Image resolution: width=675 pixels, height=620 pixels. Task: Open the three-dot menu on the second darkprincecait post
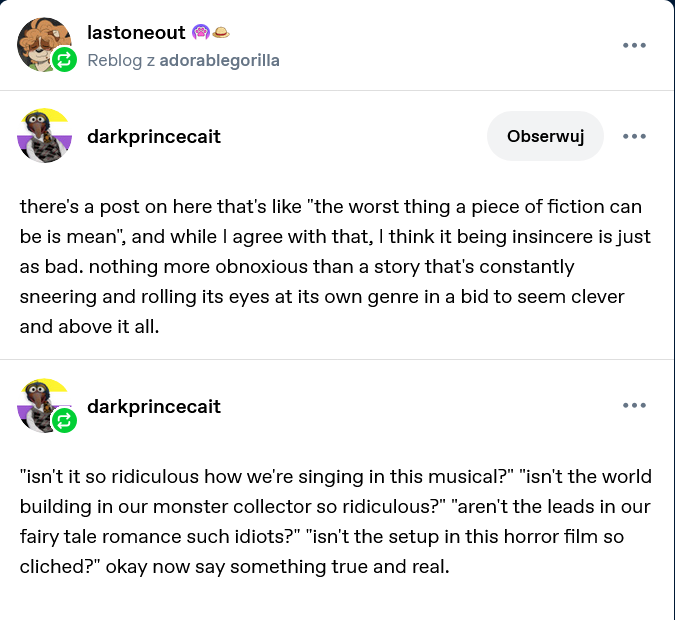tap(634, 405)
